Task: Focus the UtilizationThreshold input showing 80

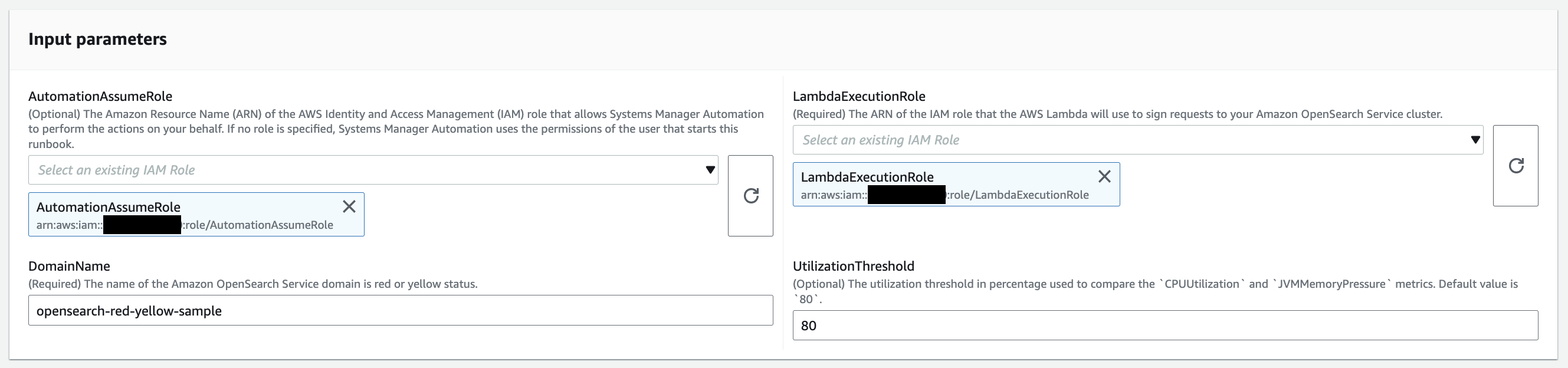Action: tap(1164, 326)
